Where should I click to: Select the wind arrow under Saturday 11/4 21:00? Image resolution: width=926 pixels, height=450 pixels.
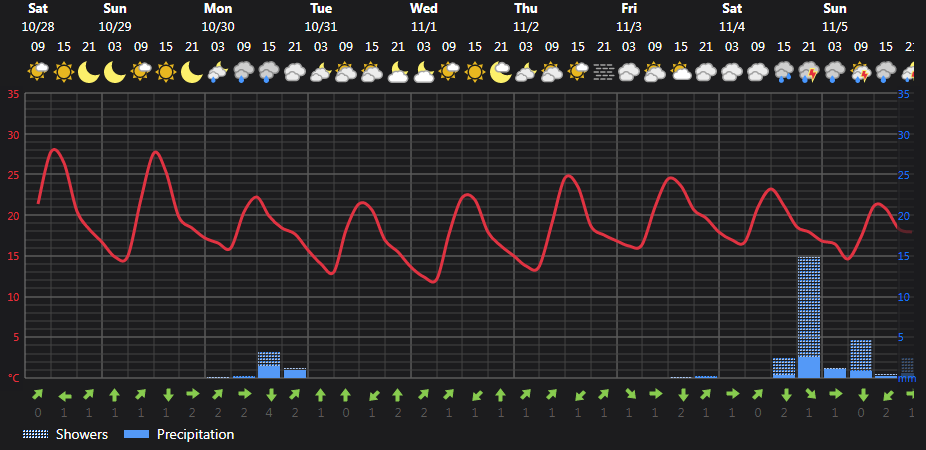[x=810, y=395]
